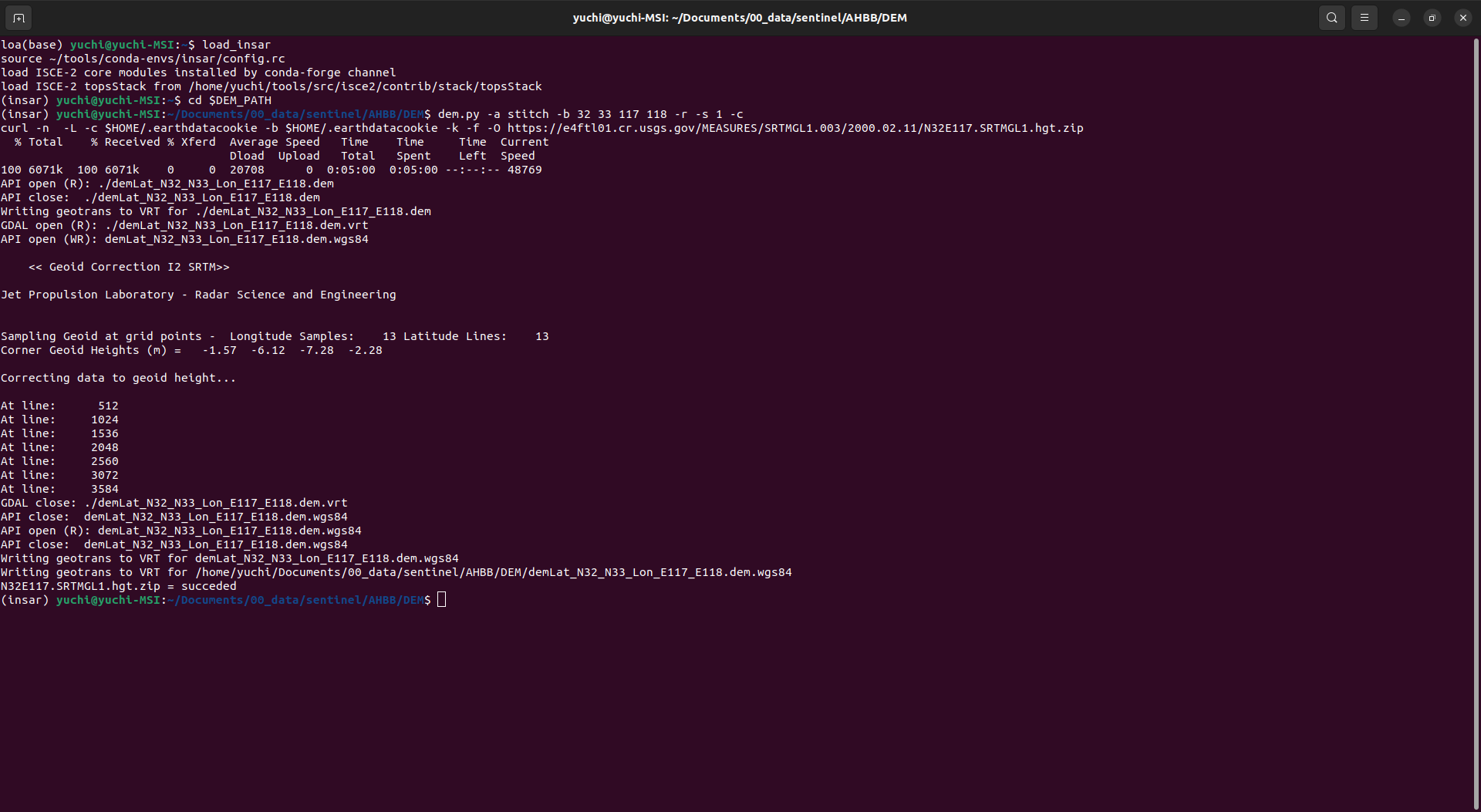This screenshot has width=1481, height=812.
Task: Open the terminal hamburger menu
Action: click(1364, 17)
